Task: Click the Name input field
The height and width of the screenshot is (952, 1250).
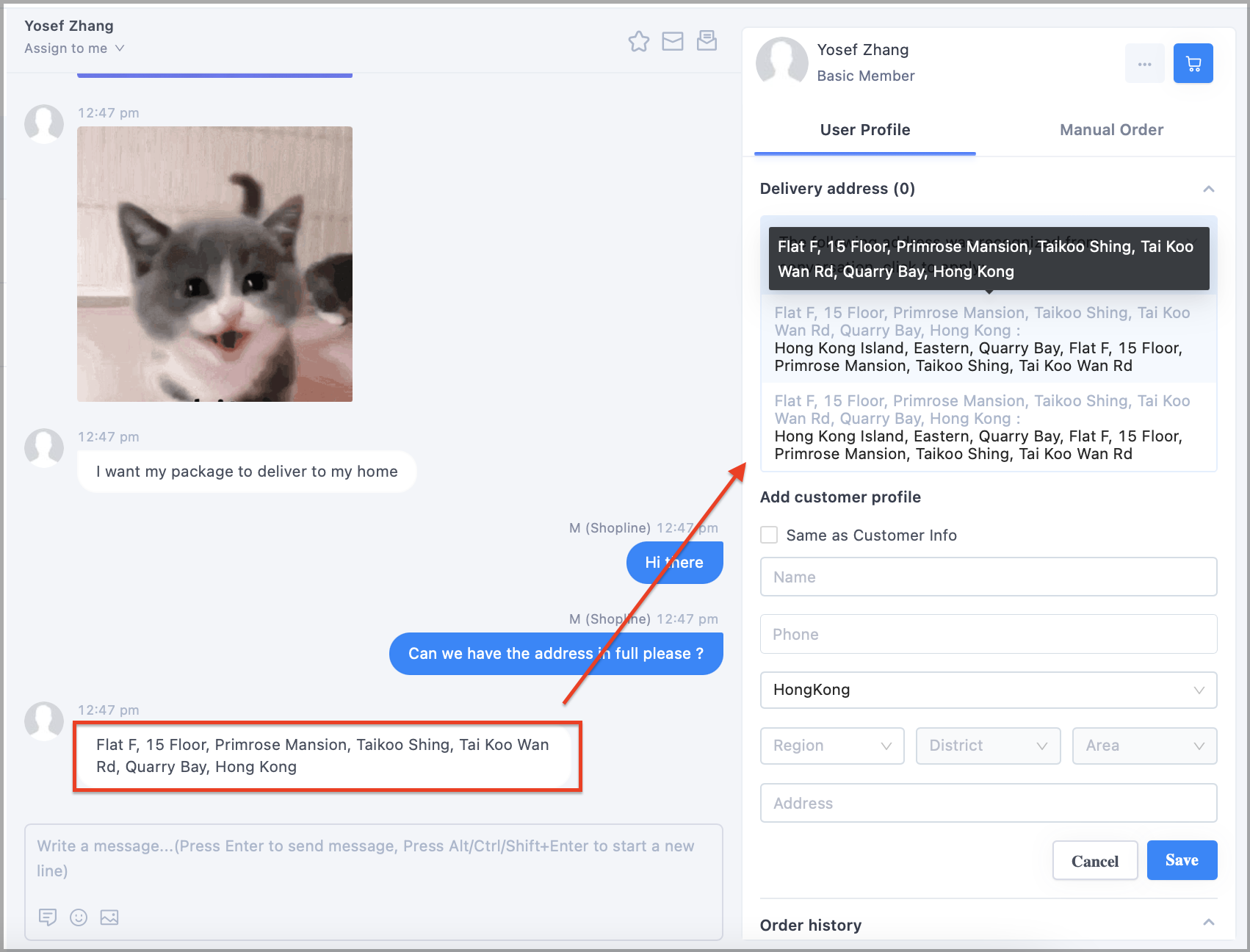Action: pos(989,577)
